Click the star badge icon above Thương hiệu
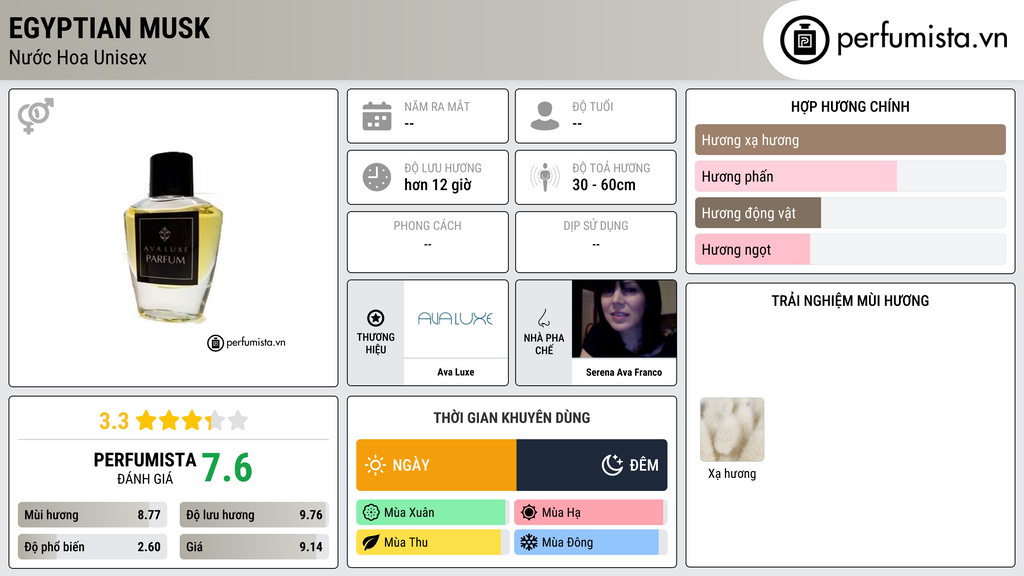1024x576 pixels. (376, 318)
